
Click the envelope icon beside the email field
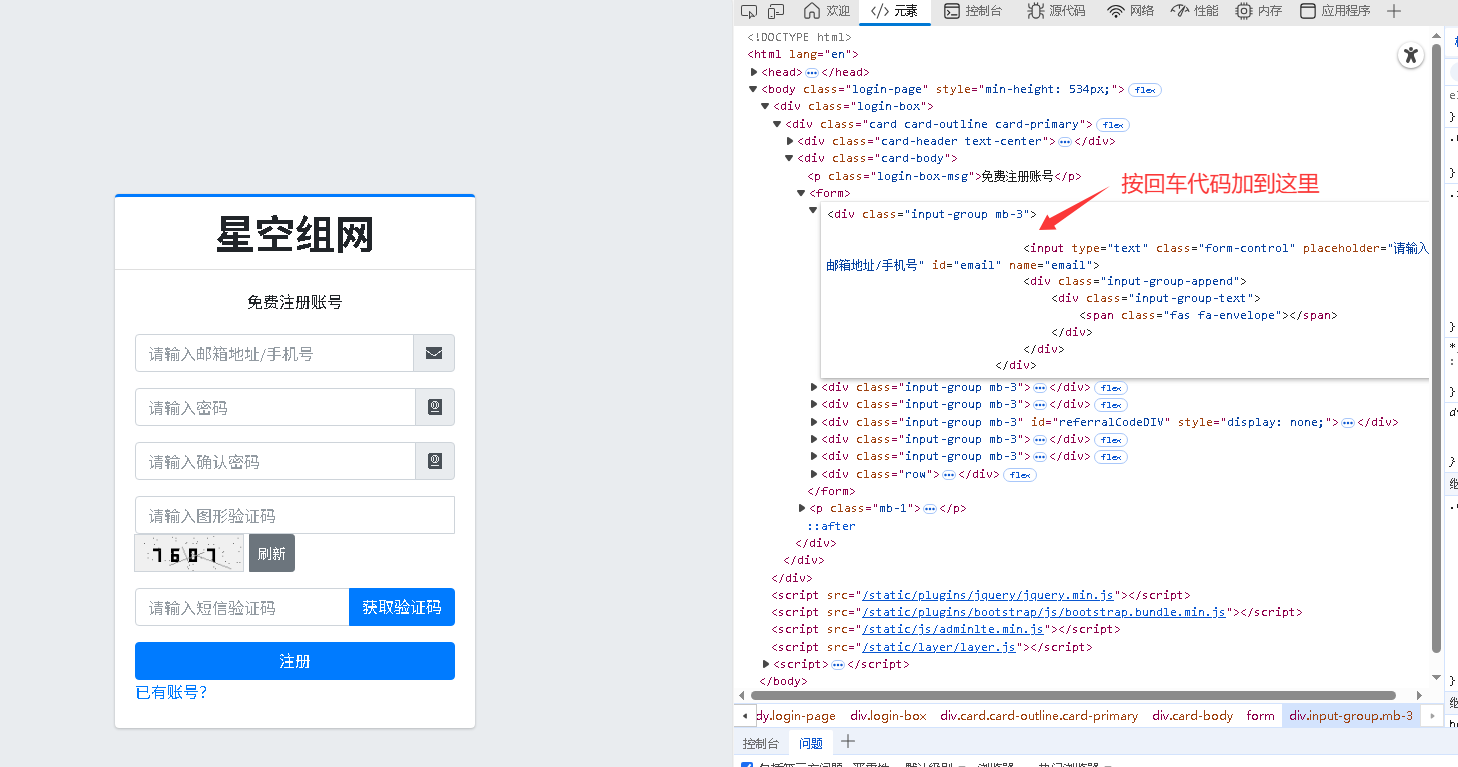pos(434,353)
